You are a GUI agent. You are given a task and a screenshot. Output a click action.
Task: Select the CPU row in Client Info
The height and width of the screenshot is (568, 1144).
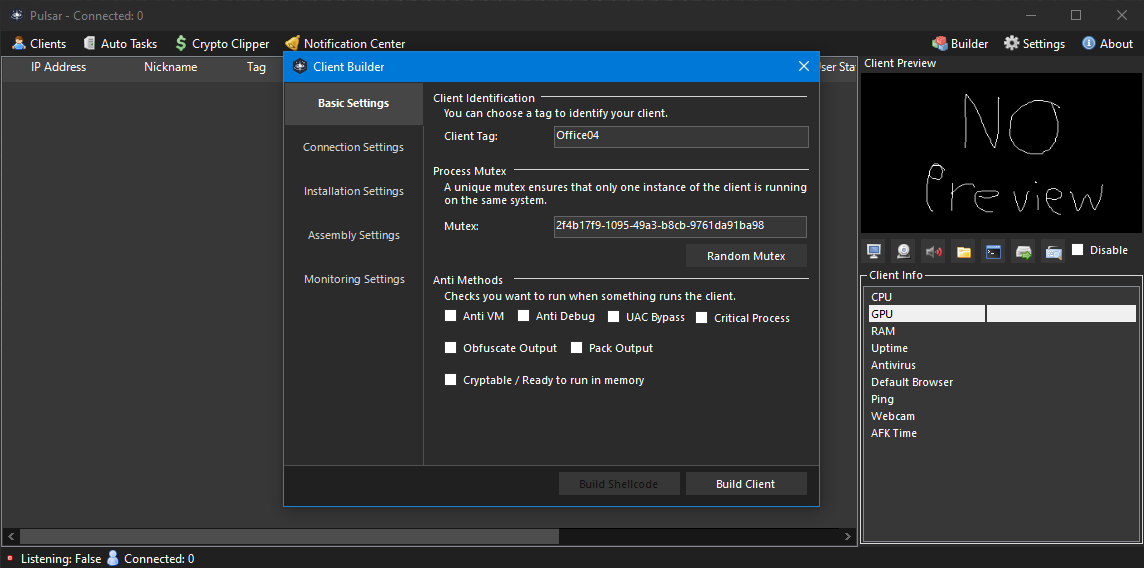[x=1002, y=297]
